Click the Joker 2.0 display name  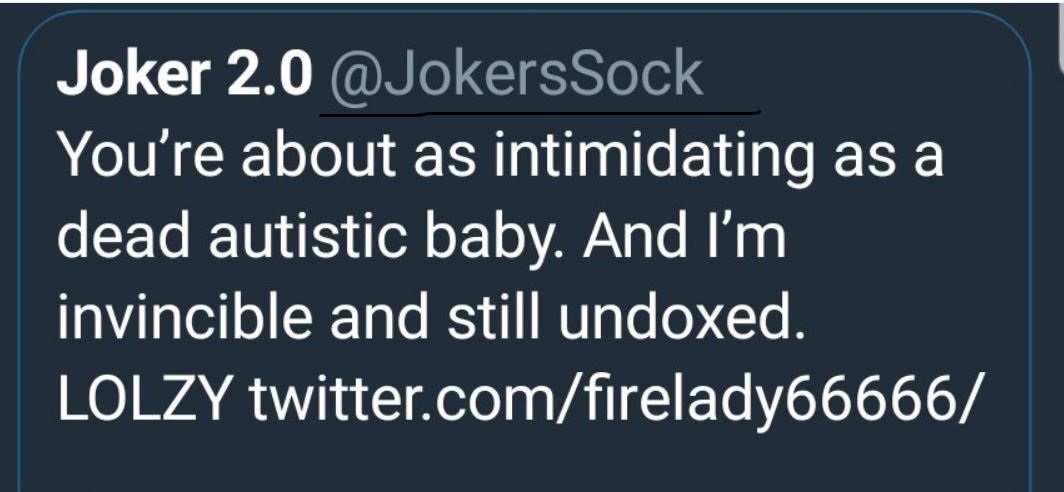click(x=185, y=76)
